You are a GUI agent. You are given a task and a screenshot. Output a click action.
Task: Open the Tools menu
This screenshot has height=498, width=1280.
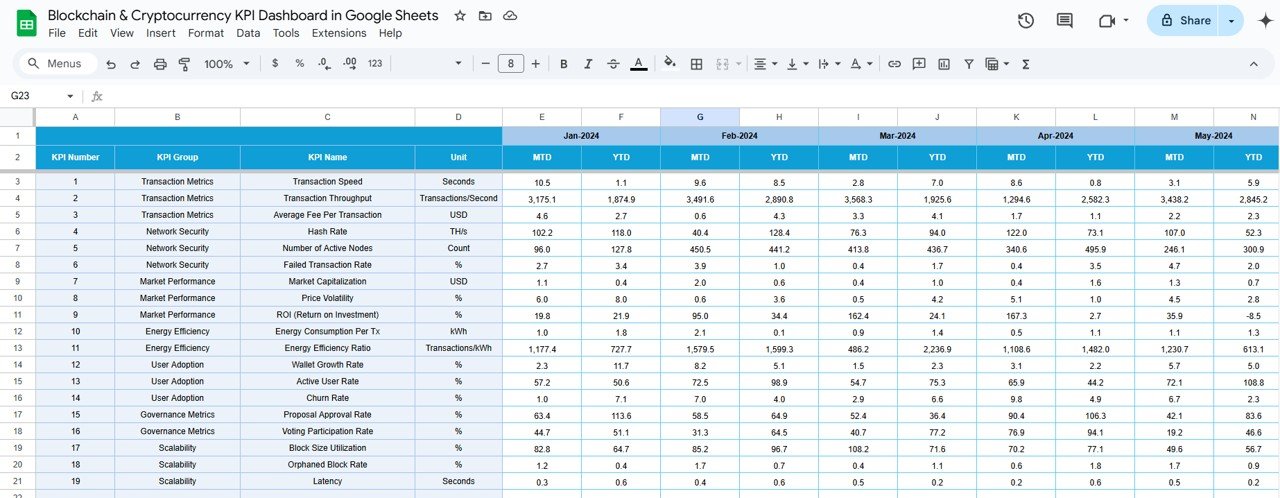coord(286,33)
